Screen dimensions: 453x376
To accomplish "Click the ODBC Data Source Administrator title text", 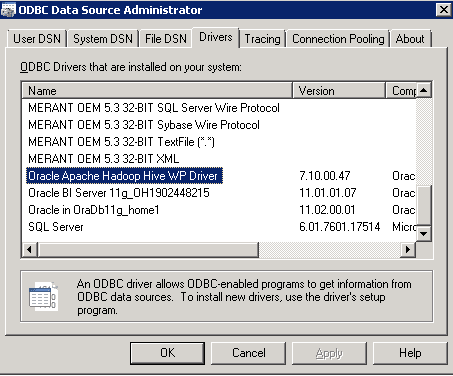I will click(x=110, y=10).
